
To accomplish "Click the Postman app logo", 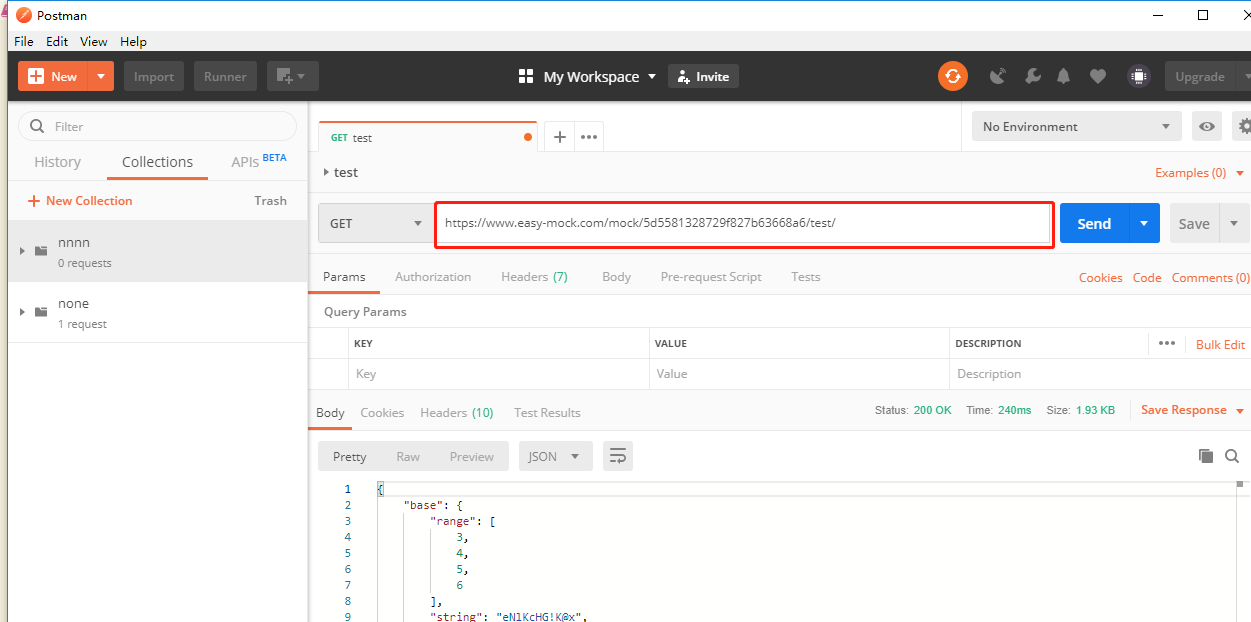I will click(23, 15).
